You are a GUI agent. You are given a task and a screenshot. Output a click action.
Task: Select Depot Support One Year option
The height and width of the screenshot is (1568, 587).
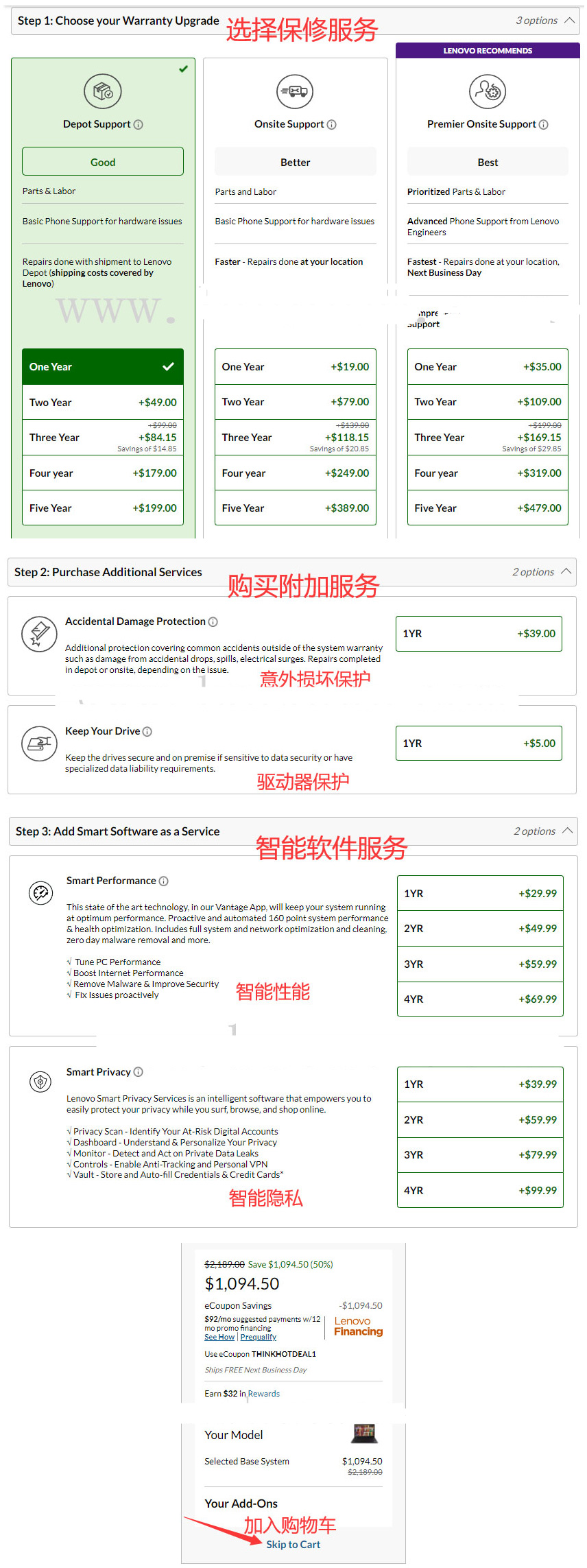coord(103,367)
